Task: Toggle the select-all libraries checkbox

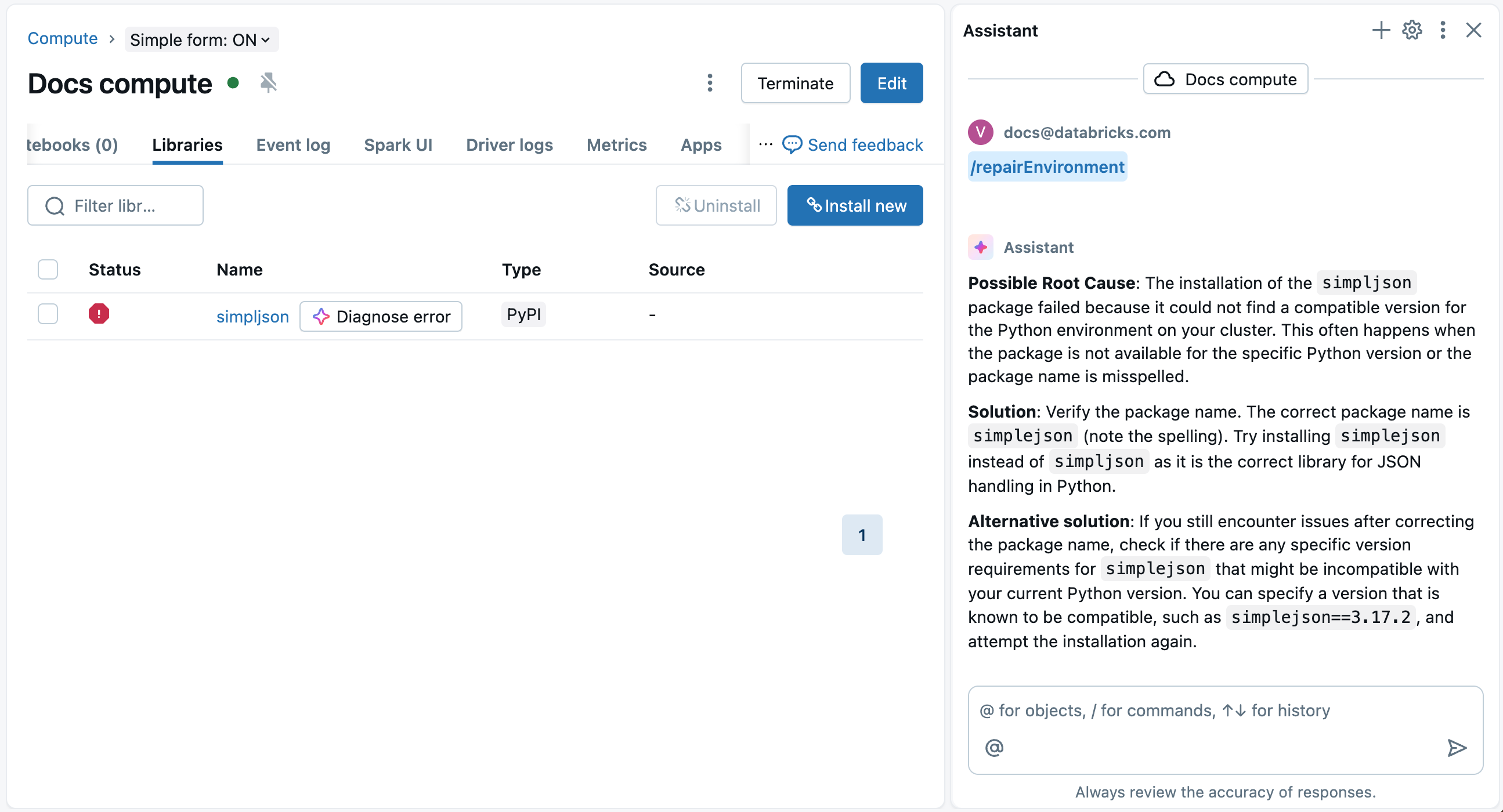Action: coord(48,269)
